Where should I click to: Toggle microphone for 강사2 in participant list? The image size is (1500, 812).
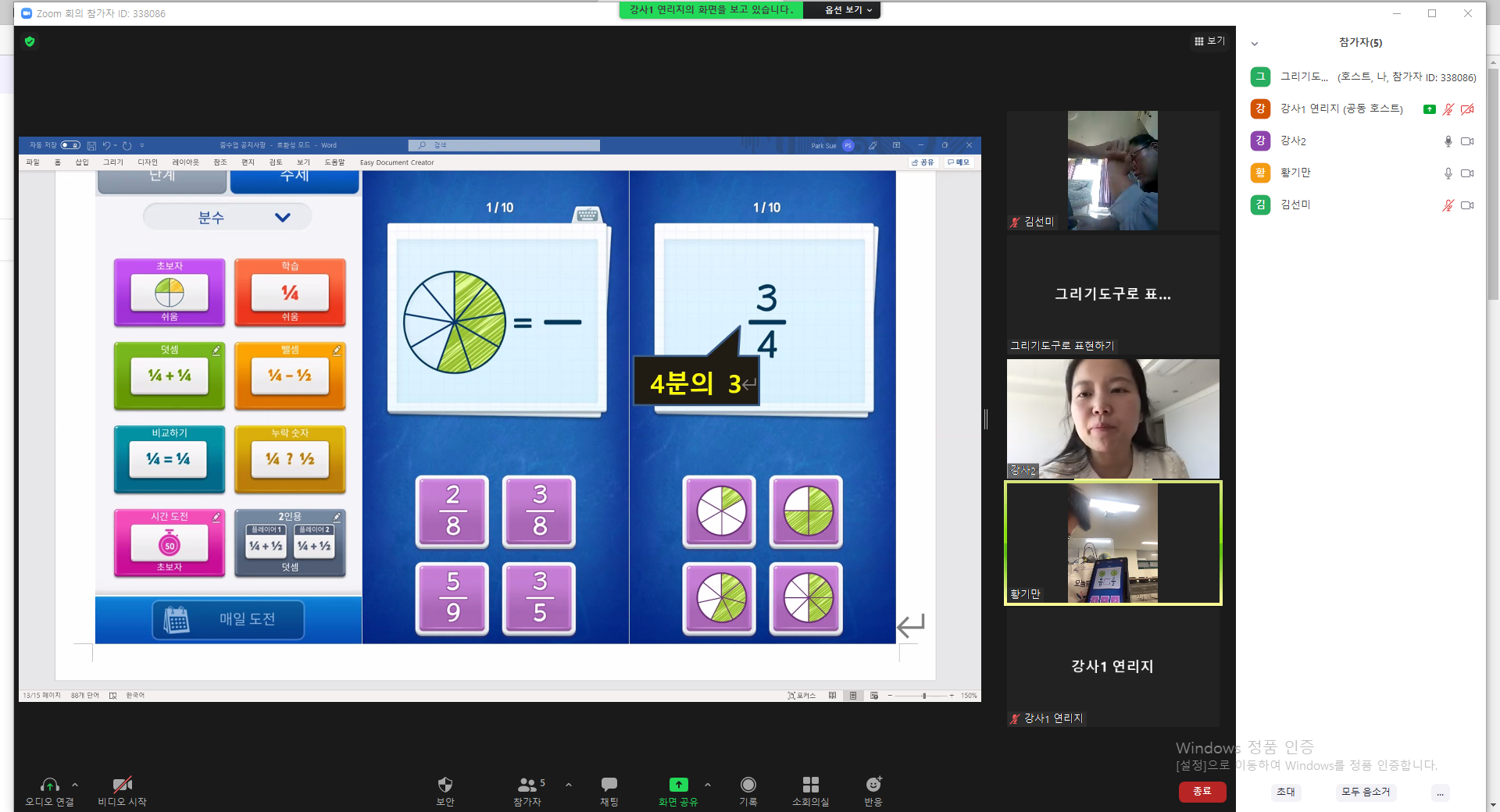[1448, 141]
